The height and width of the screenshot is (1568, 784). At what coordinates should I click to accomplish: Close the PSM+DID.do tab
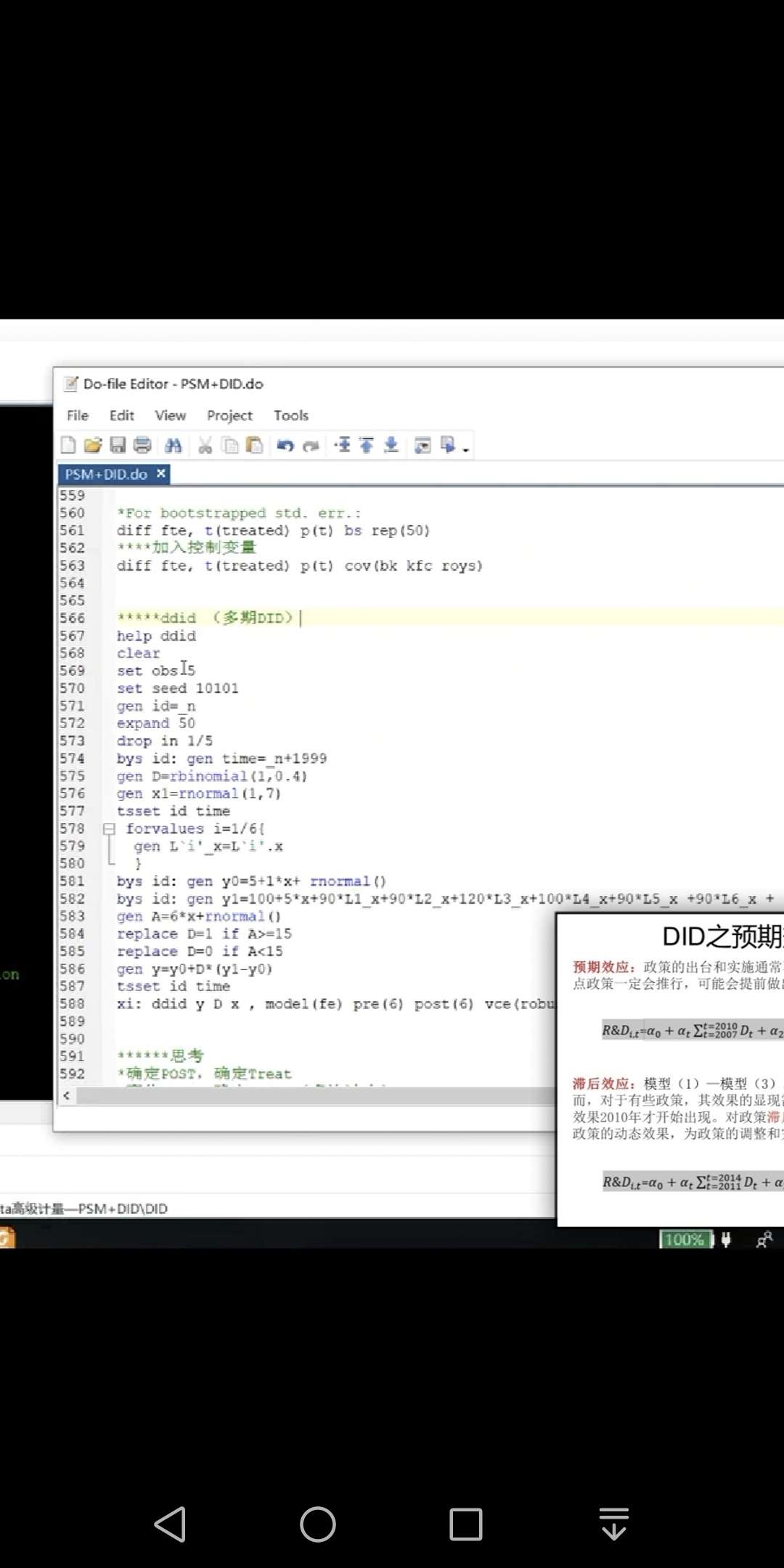(161, 473)
